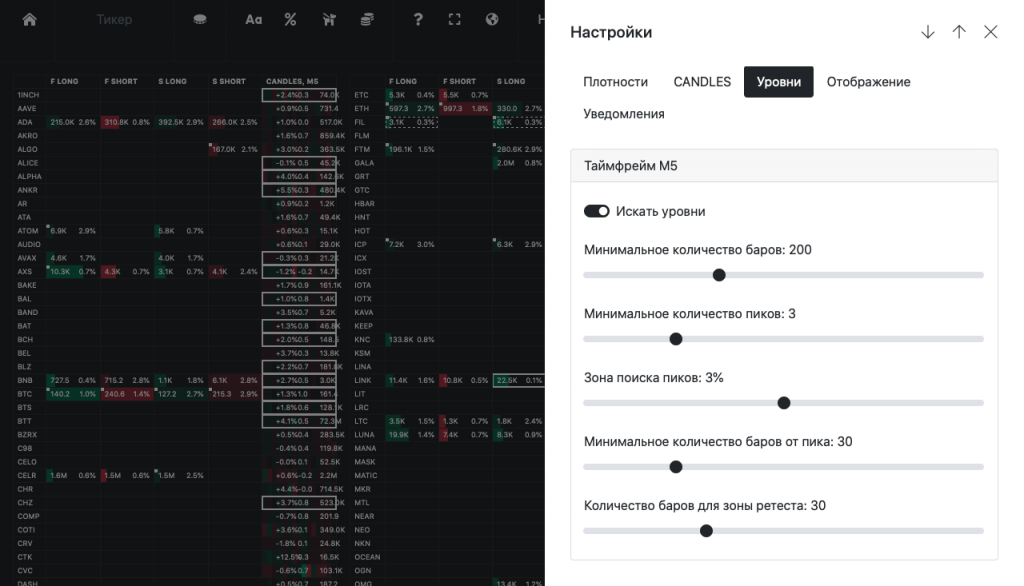
Task: Click the home icon in top bar
Action: (29, 19)
